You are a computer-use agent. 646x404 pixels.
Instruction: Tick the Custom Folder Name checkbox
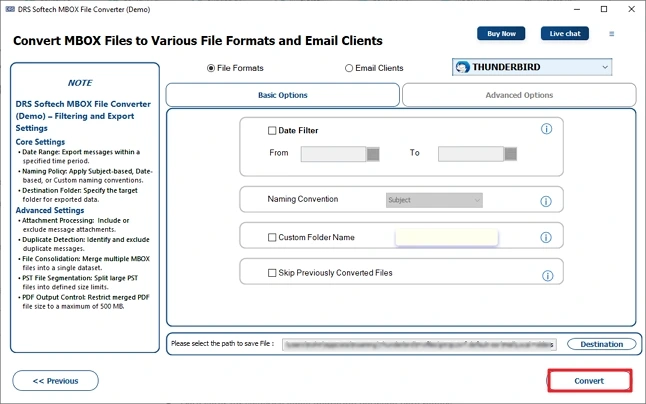pyautogui.click(x=272, y=237)
